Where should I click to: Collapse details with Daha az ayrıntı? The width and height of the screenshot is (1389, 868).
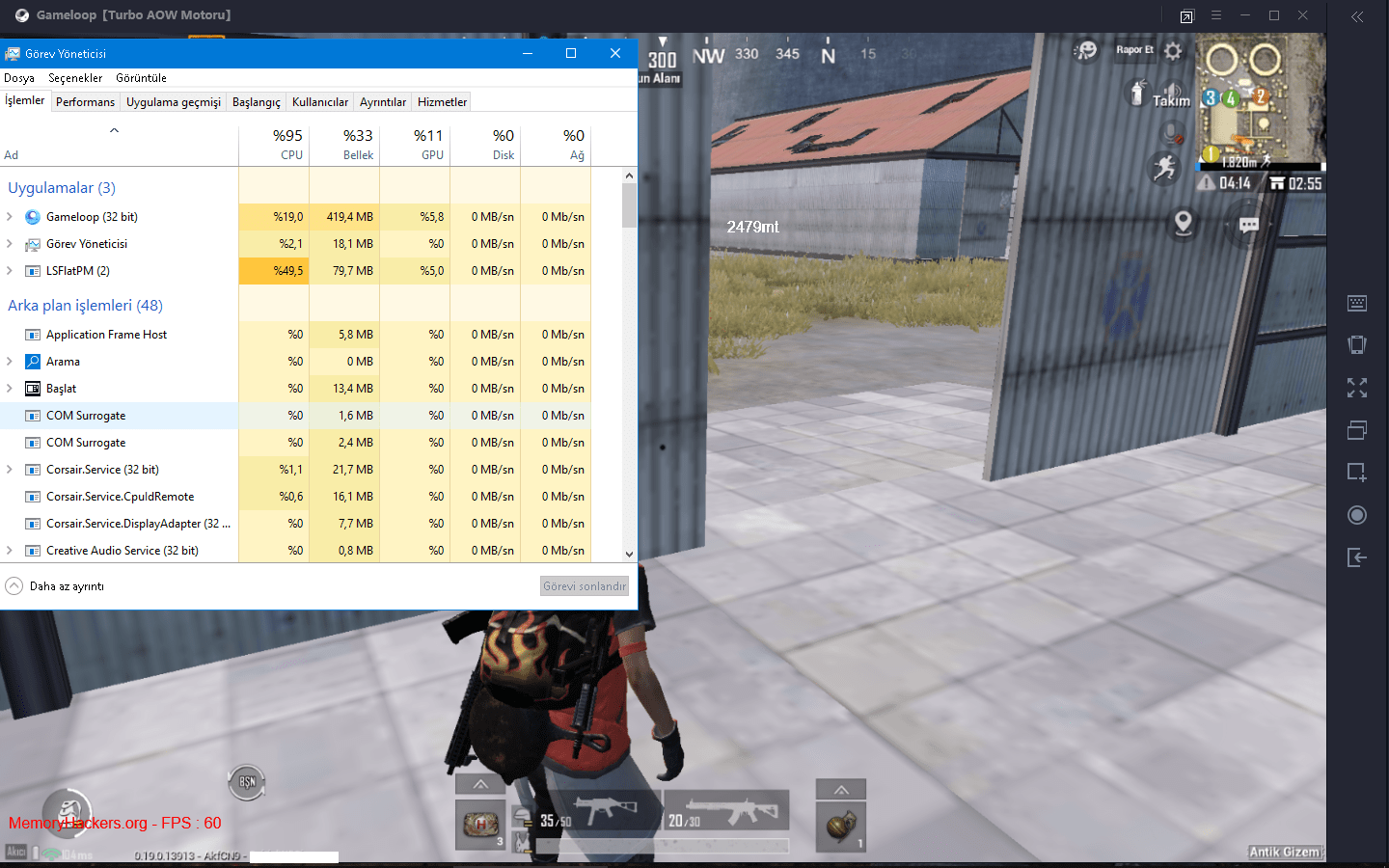[x=55, y=586]
